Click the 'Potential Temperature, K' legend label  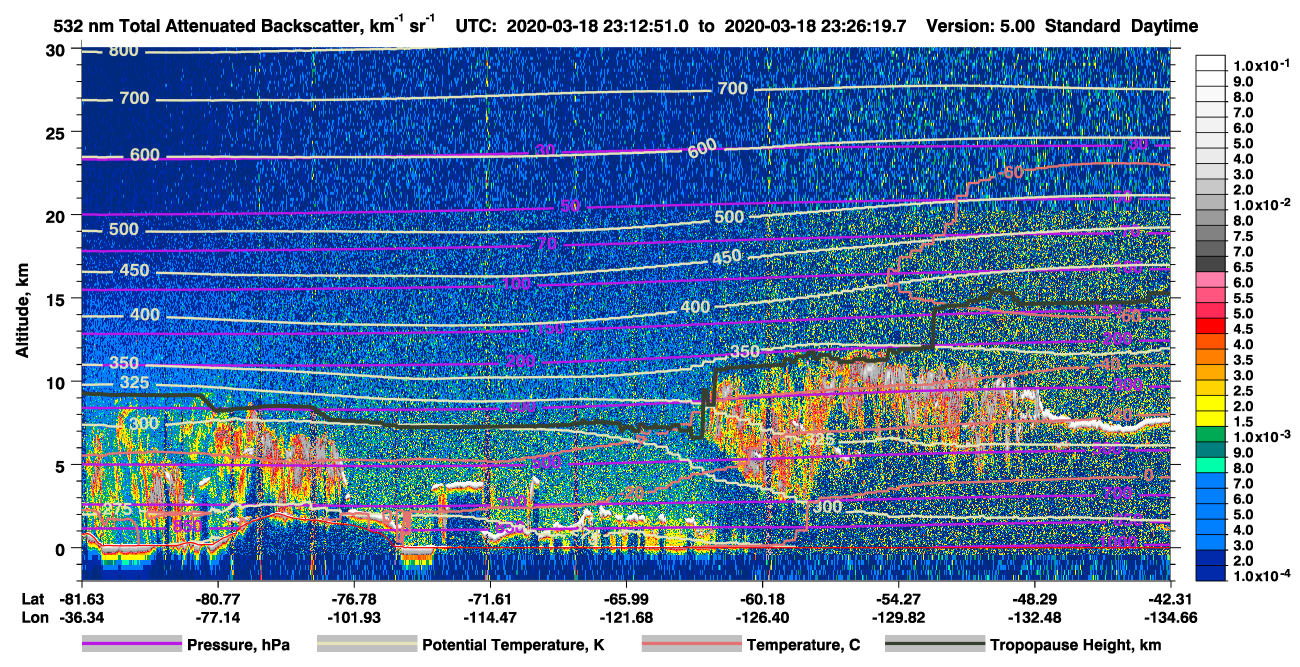click(x=513, y=645)
